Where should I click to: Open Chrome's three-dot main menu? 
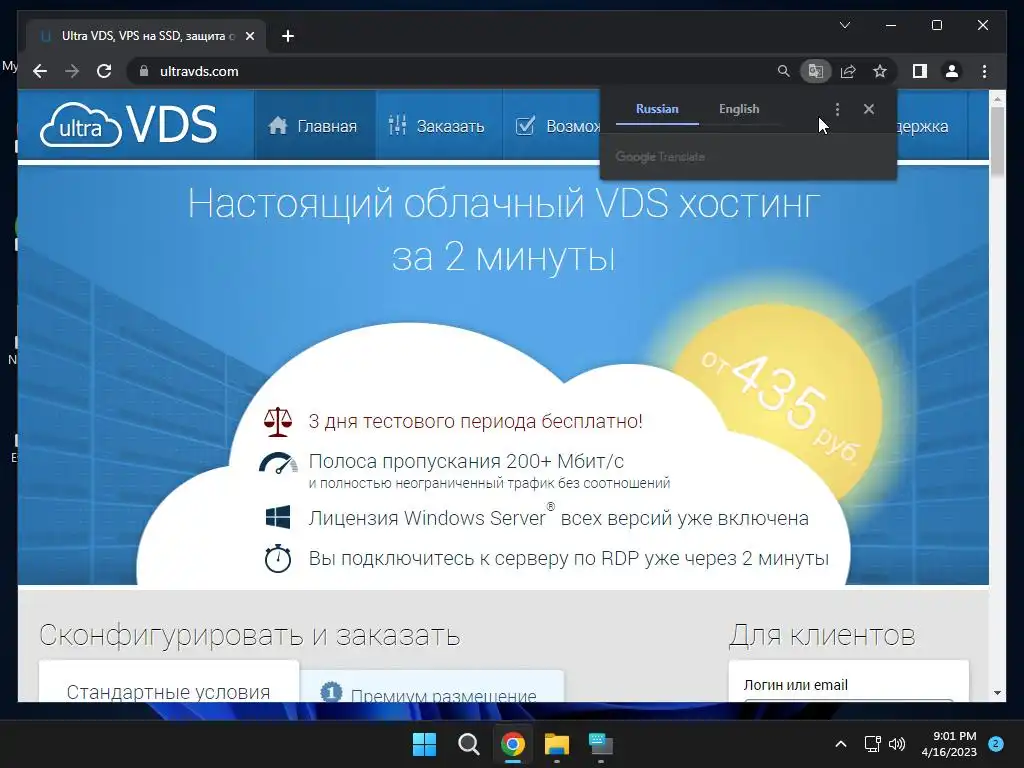984,71
